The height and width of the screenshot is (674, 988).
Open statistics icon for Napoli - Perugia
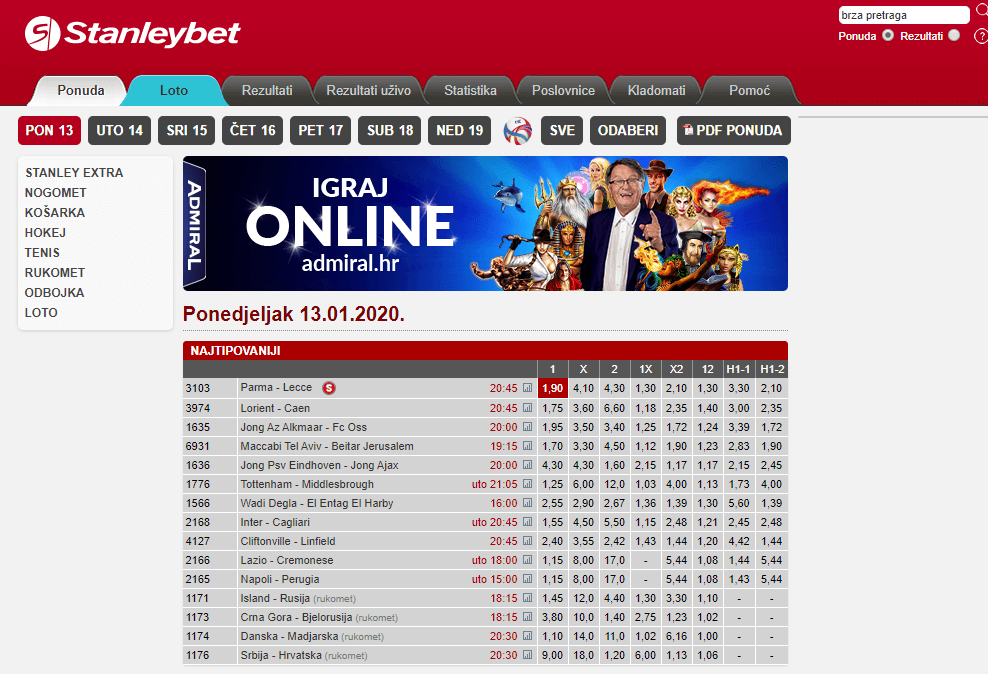(527, 578)
